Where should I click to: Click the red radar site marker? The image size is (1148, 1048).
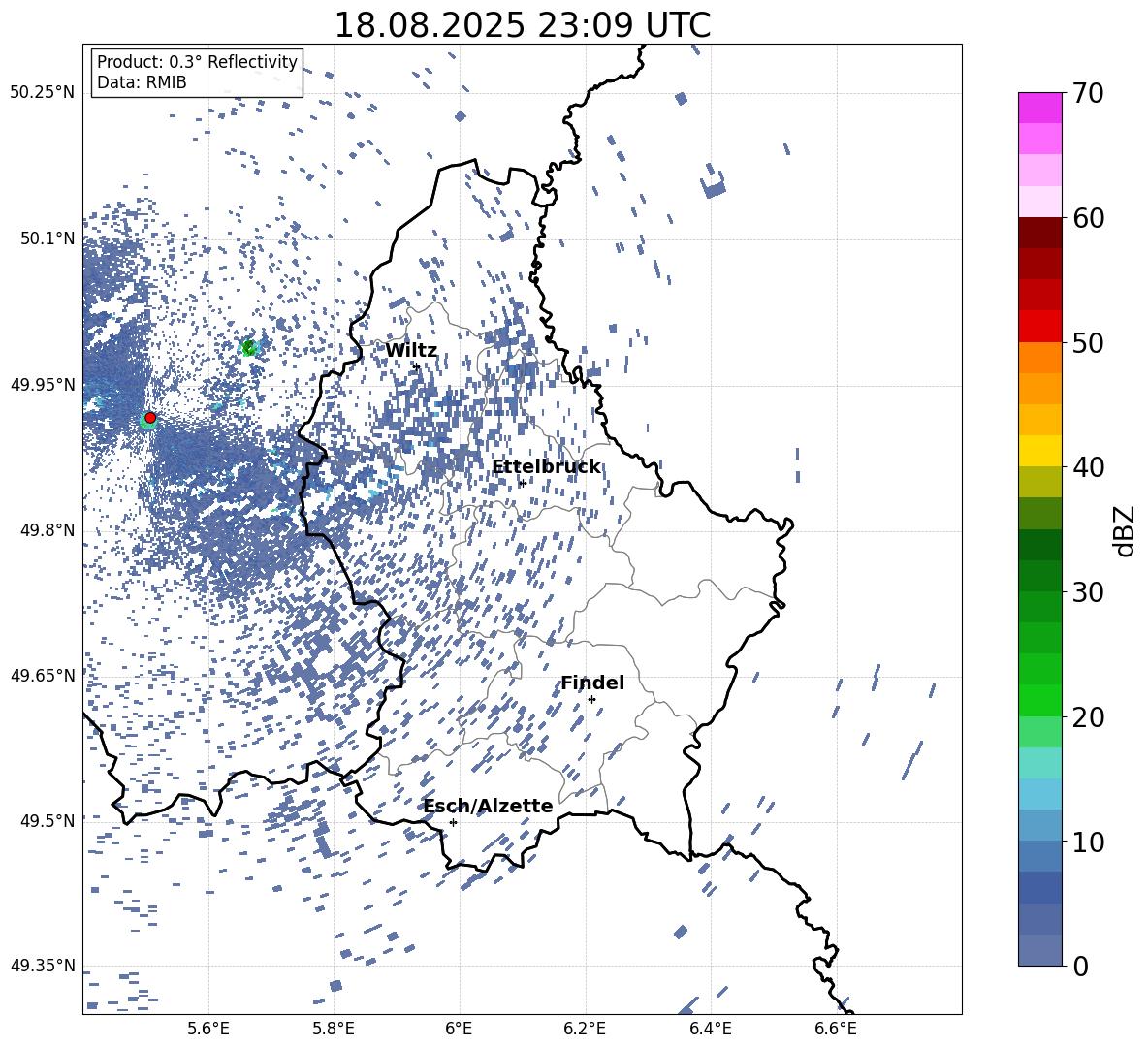point(150,417)
